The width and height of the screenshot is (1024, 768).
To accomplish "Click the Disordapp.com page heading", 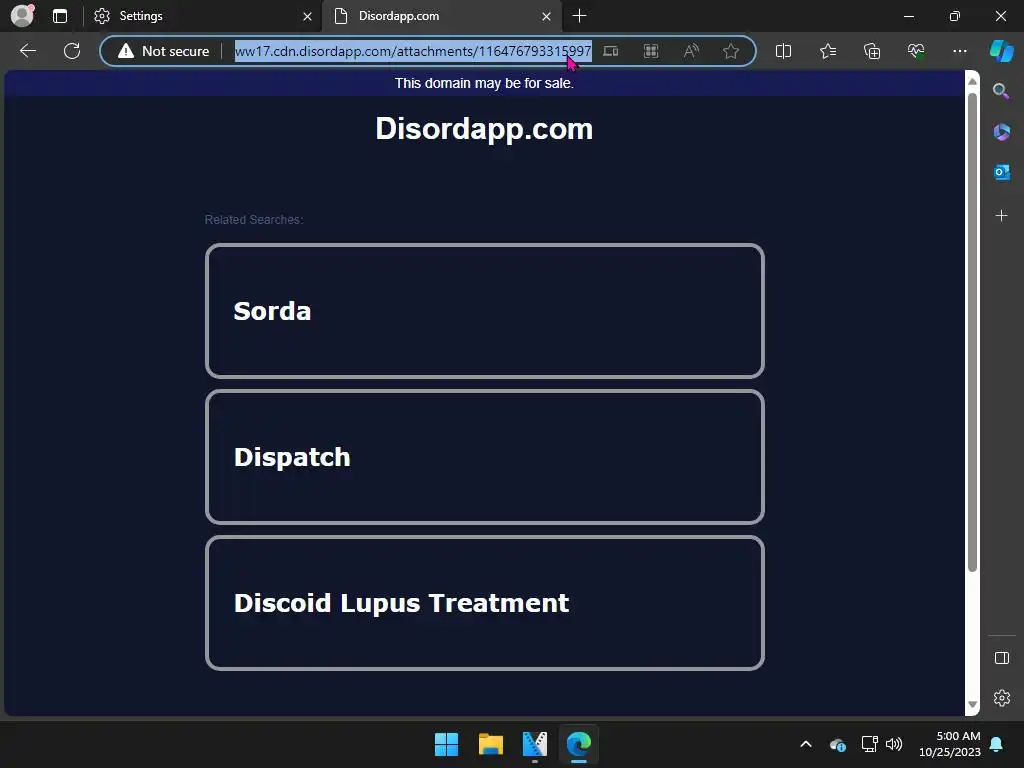I will click(484, 129).
